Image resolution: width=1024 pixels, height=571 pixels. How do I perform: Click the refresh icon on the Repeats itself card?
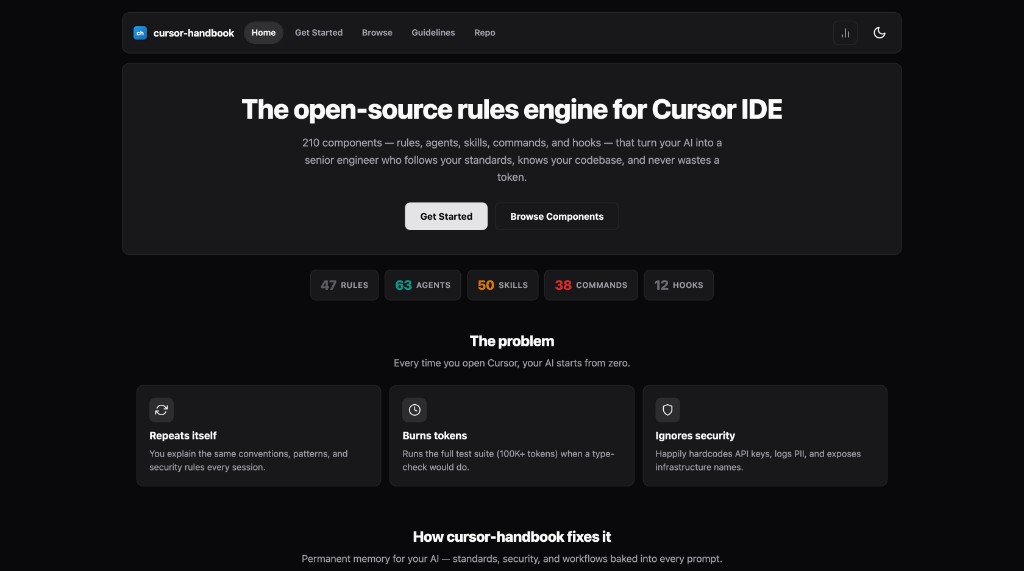click(161, 410)
